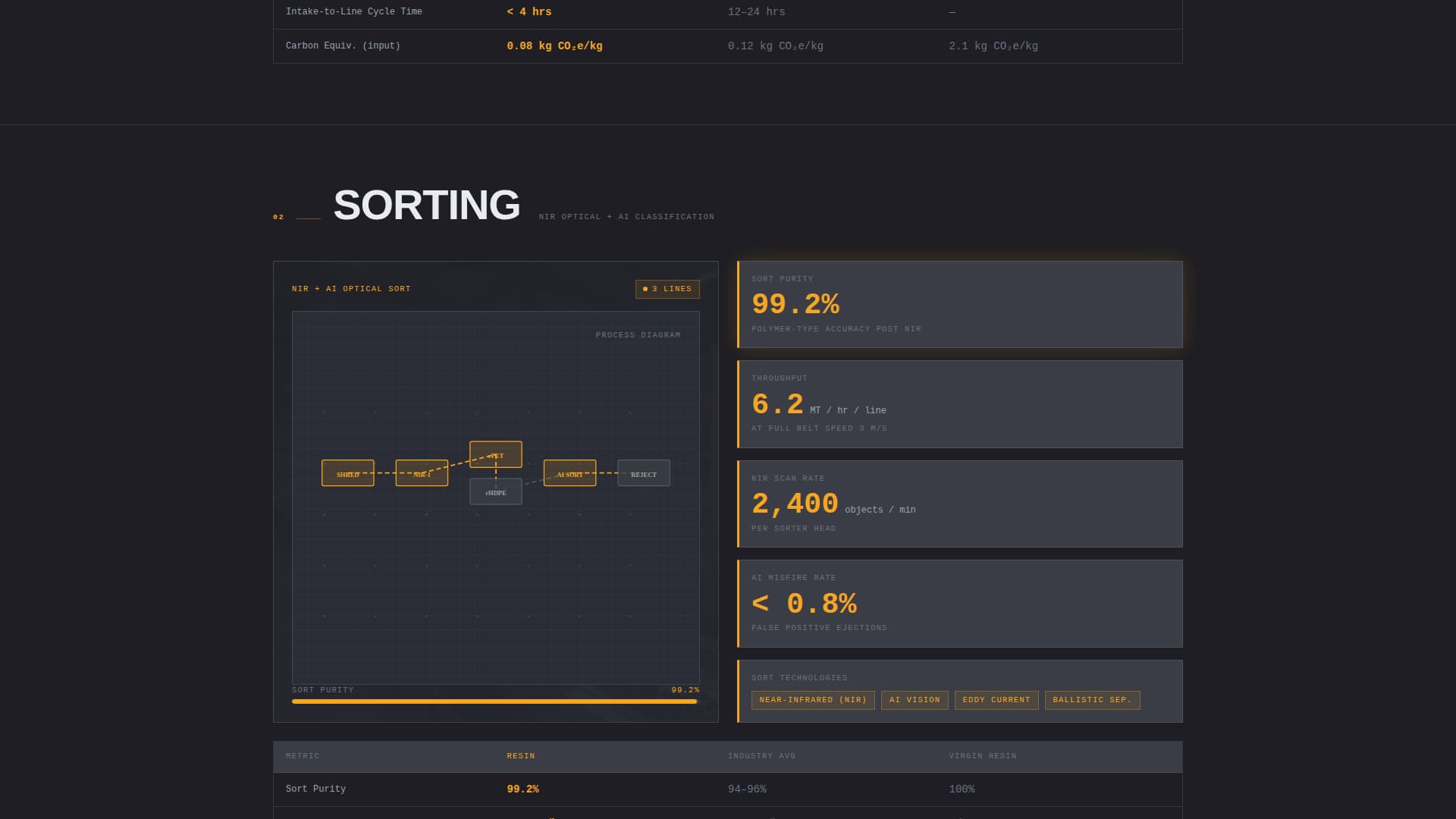Viewport: 1456px width, 819px height.
Task: Select the rHDPE node in diagram
Action: (x=495, y=492)
